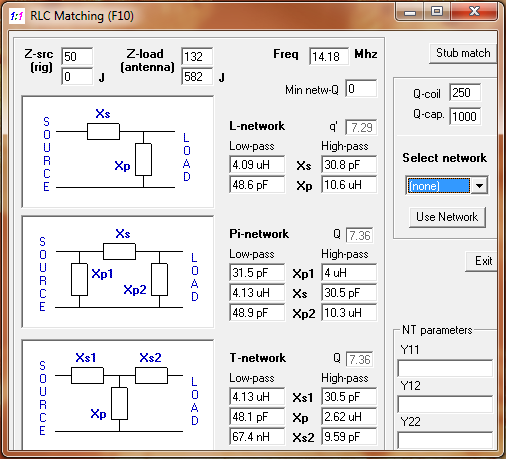
Task: Click the Q-cap field showing 1000
Action: pos(465,116)
